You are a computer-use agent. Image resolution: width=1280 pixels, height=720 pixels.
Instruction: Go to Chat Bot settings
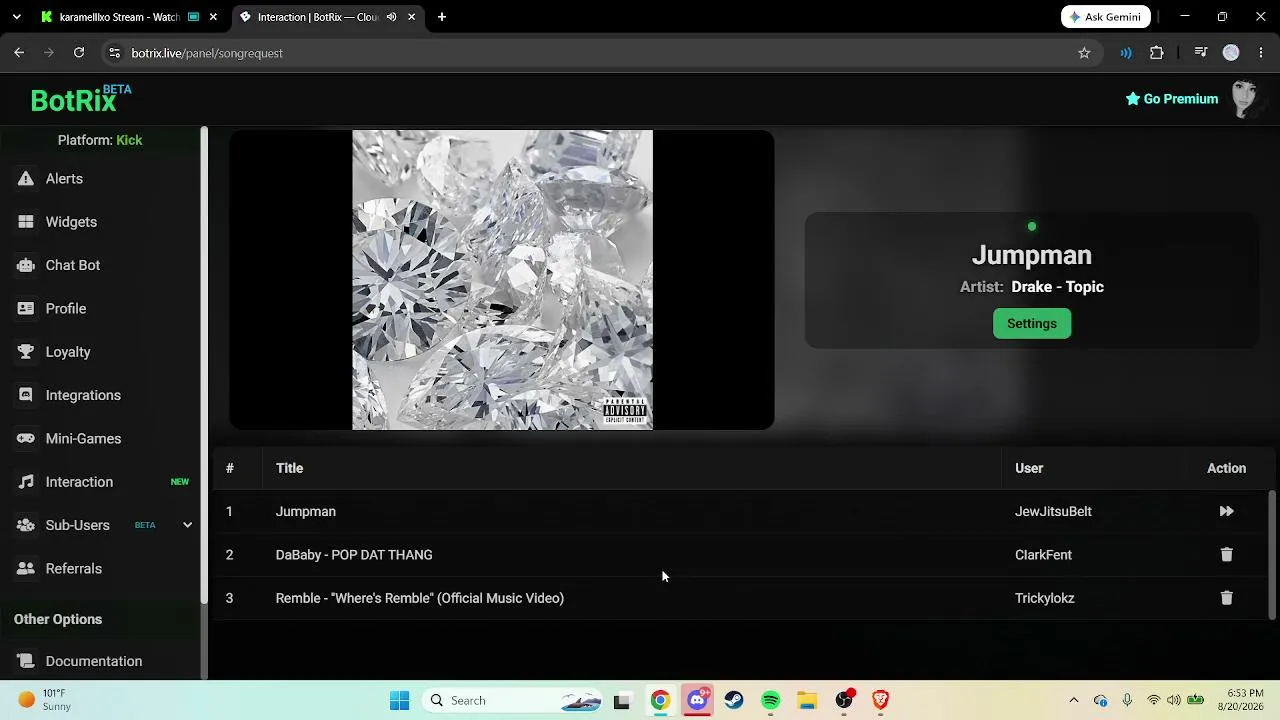(73, 265)
